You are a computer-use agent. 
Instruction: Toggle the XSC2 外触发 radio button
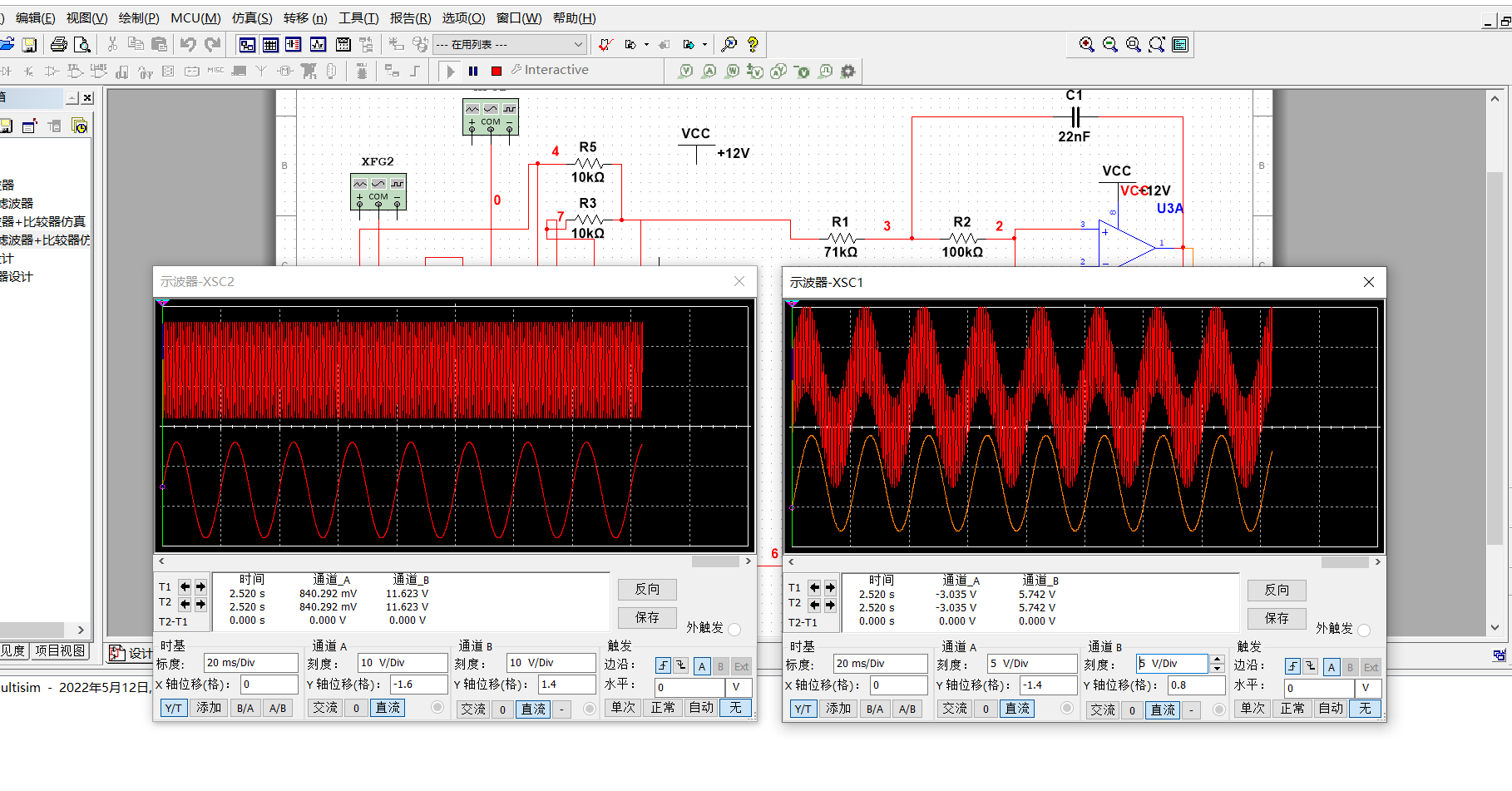pos(734,629)
